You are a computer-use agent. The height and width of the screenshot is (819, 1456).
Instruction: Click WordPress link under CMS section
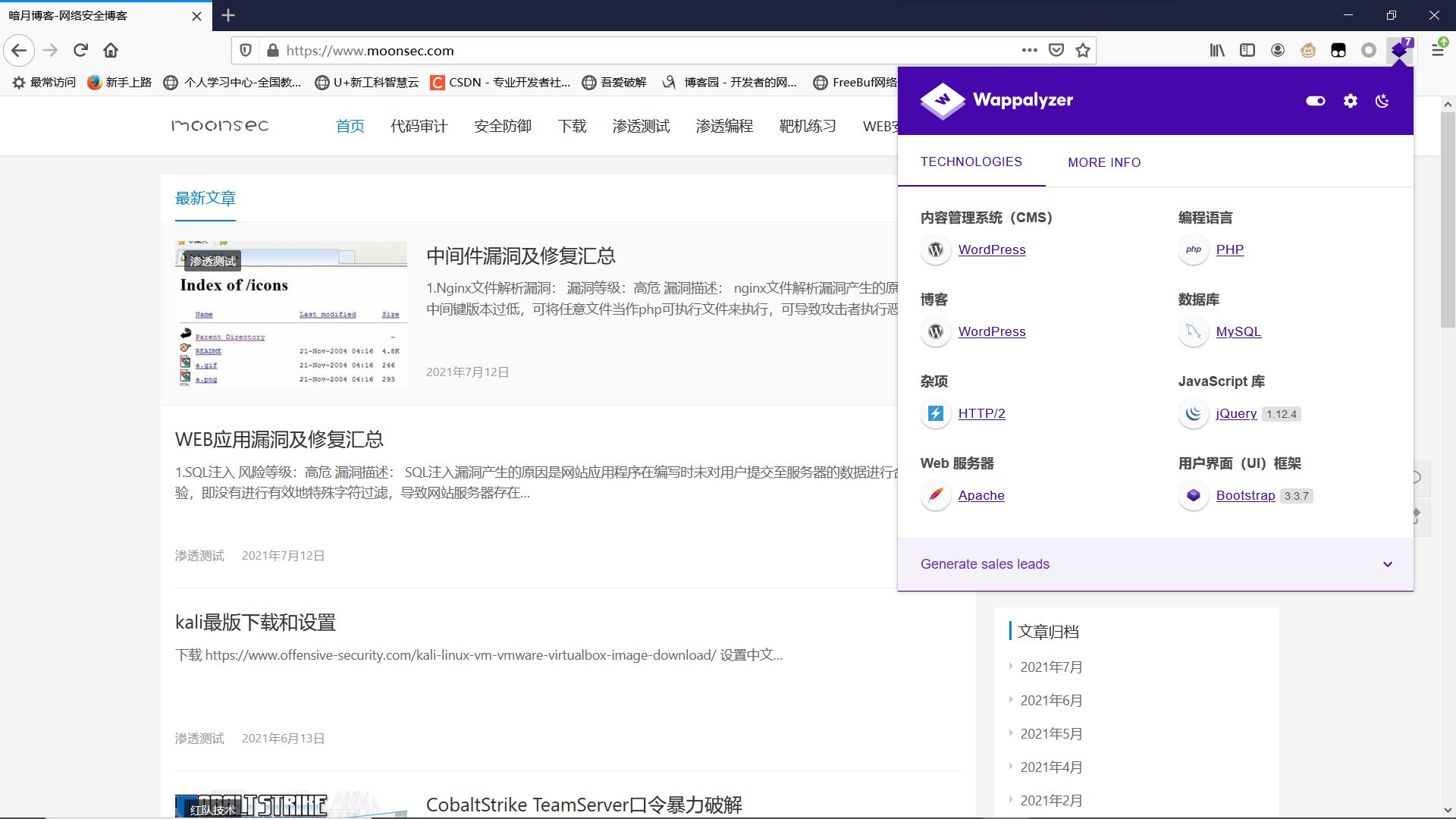(x=992, y=249)
